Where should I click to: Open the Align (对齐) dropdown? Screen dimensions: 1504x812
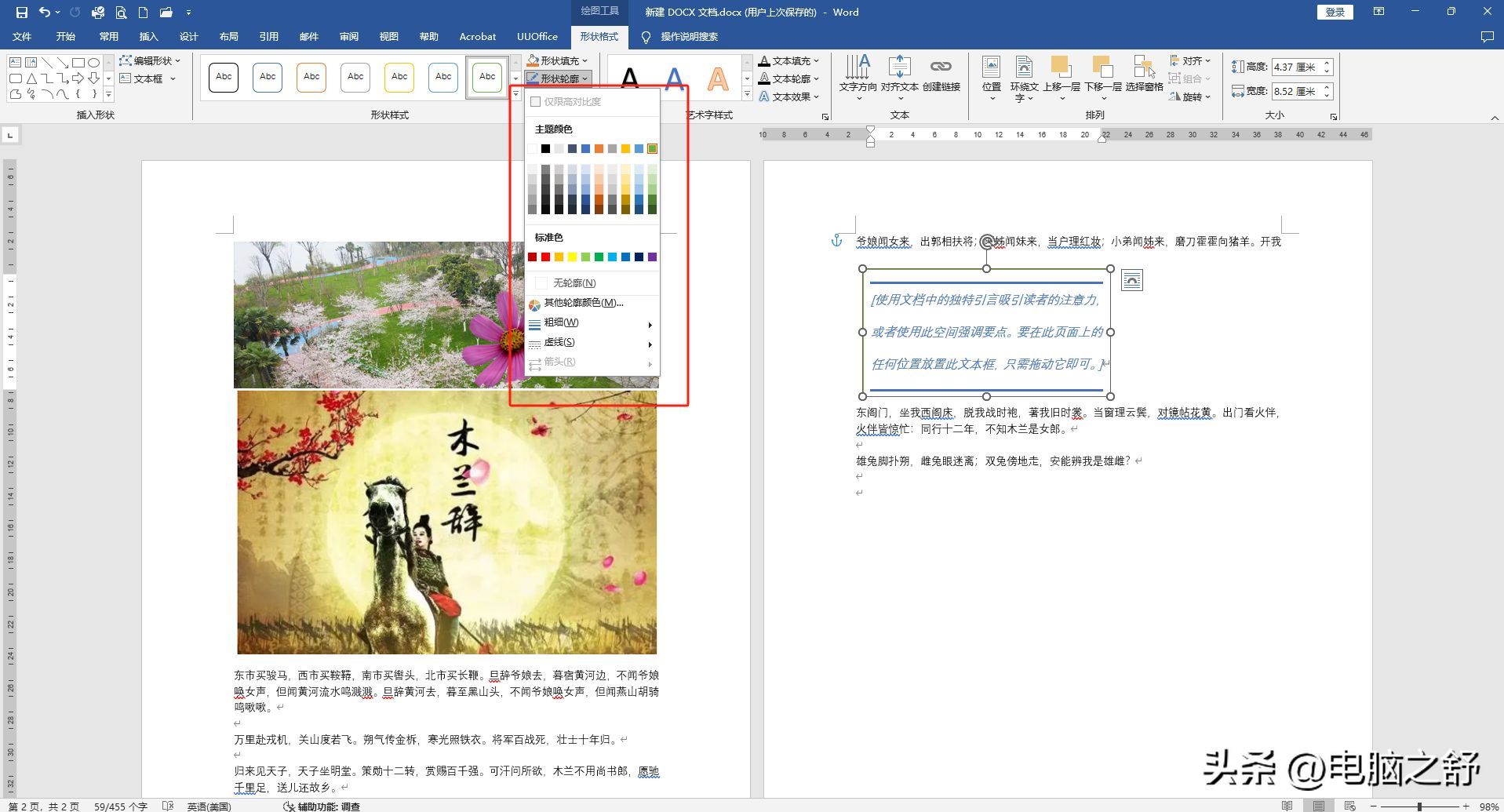[1189, 60]
